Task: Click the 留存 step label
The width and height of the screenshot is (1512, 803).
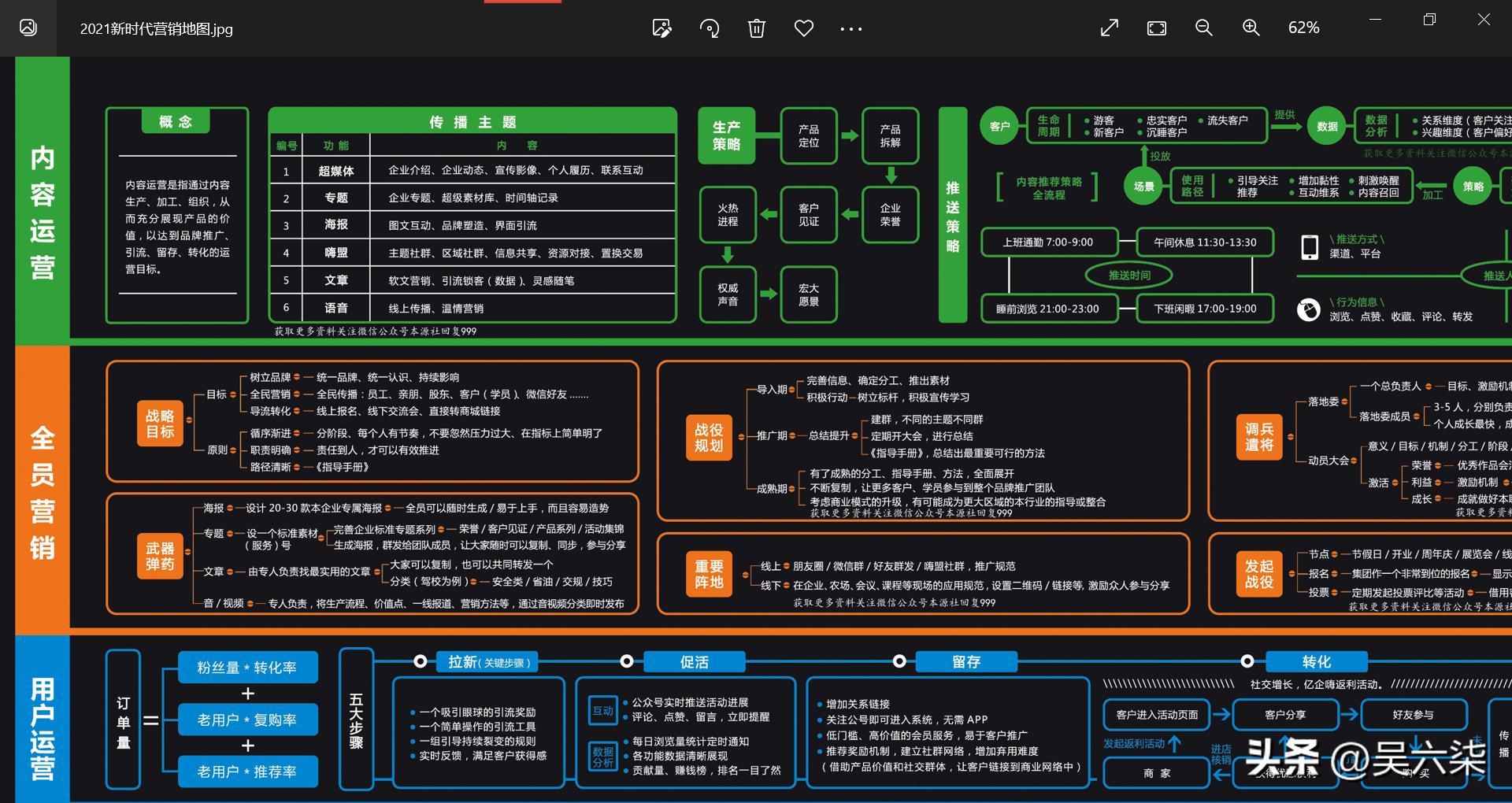Action: (966, 662)
